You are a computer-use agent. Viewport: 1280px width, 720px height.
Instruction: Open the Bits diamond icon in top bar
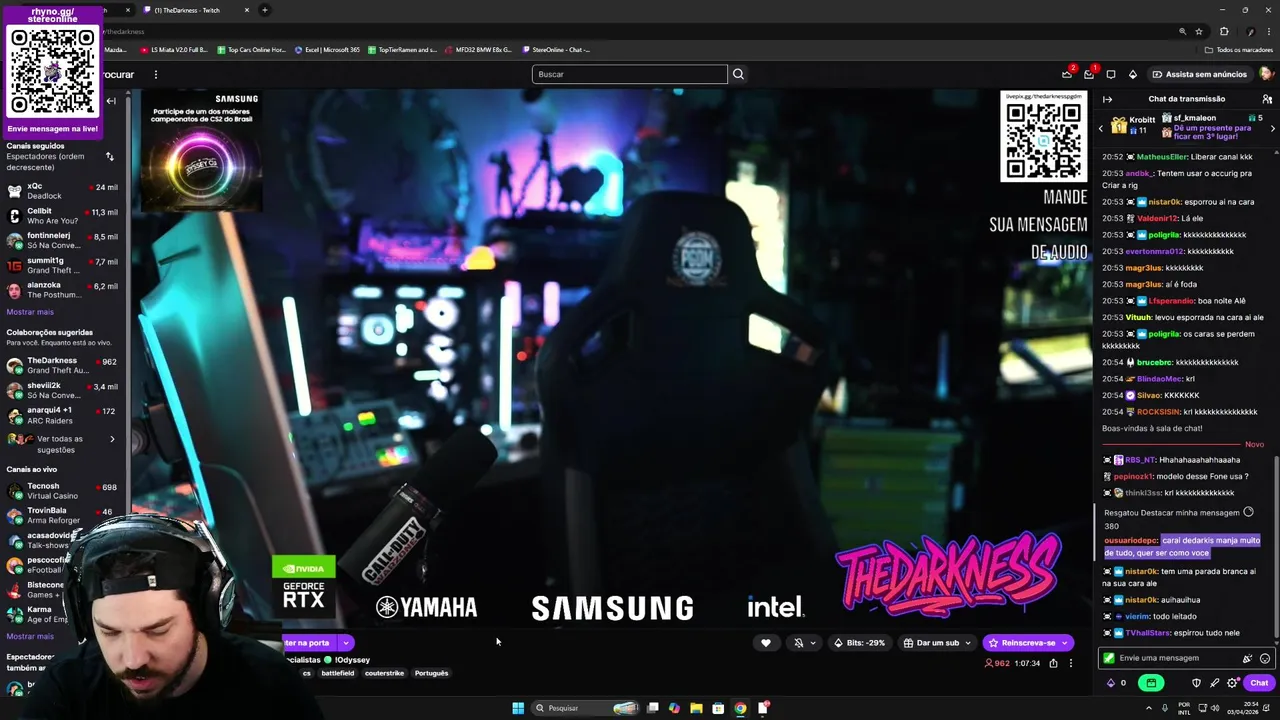pyautogui.click(x=1133, y=74)
